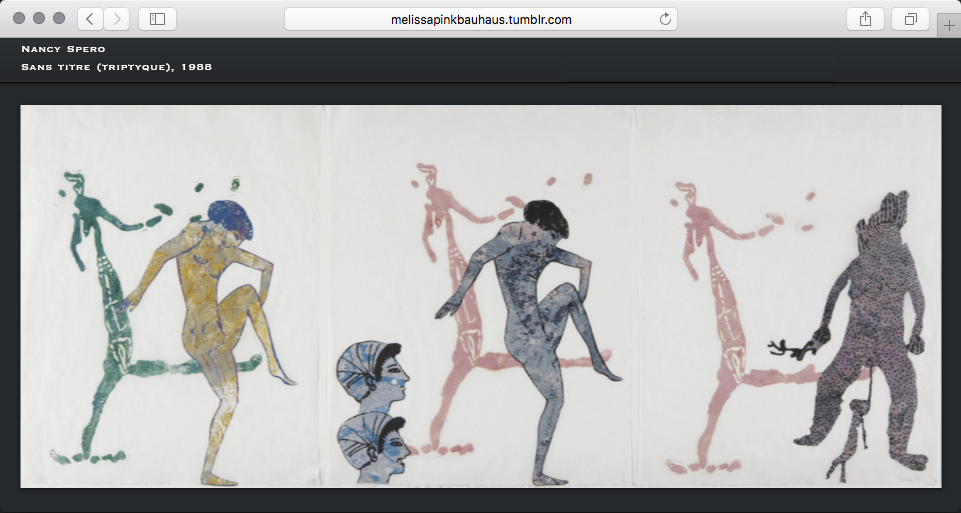The width and height of the screenshot is (961, 513).
Task: Close the Safari window
Action: (x=19, y=19)
